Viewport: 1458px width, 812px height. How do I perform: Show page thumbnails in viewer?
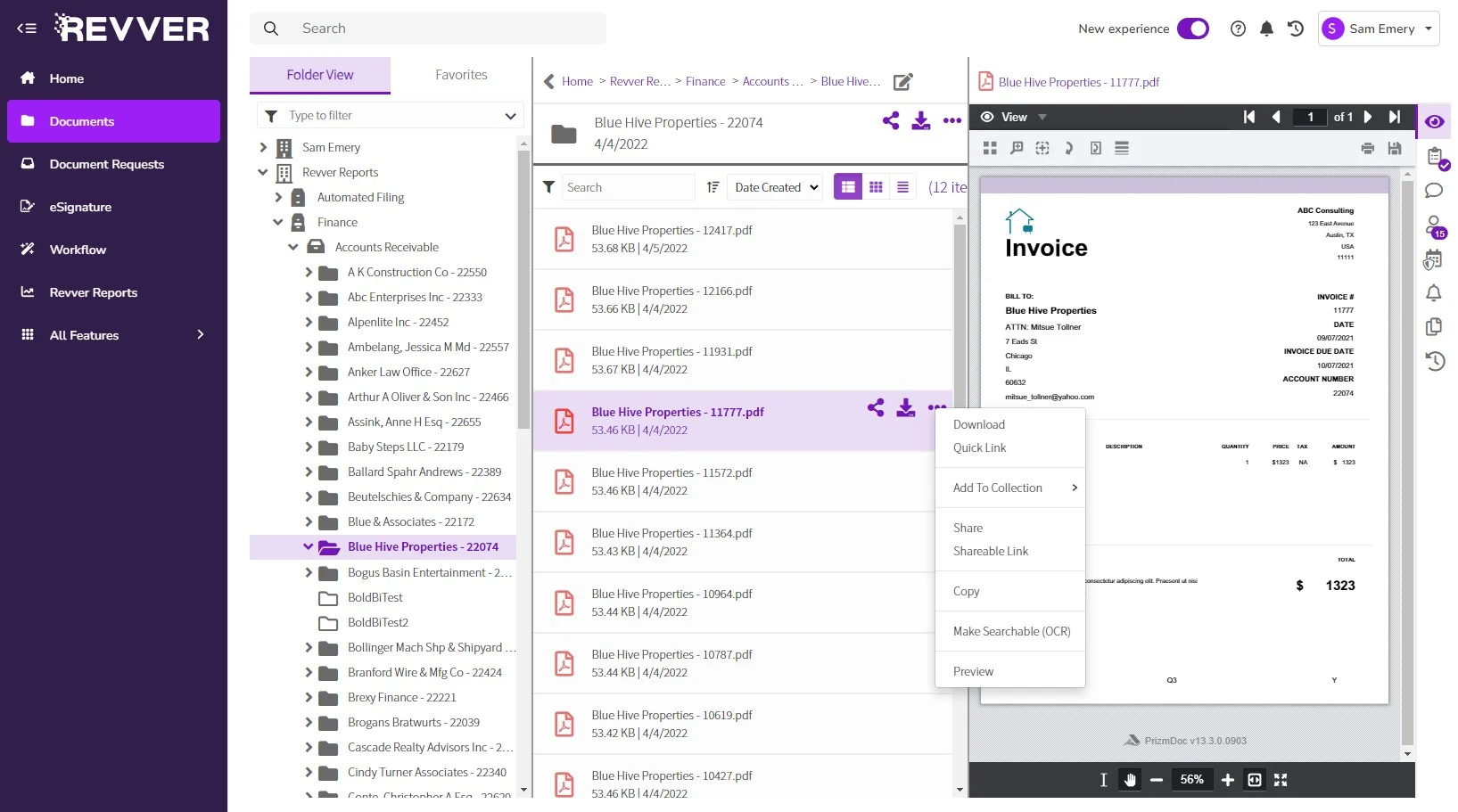click(990, 148)
